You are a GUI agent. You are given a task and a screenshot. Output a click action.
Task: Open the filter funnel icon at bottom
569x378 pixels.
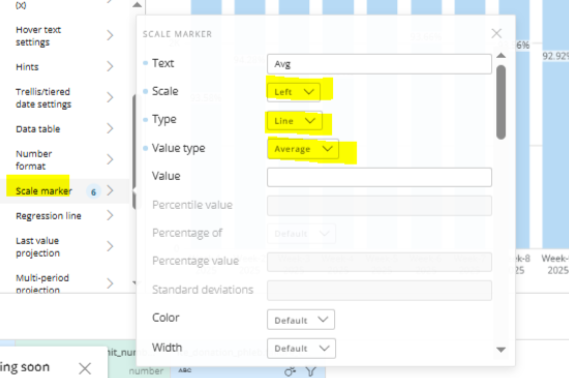tap(311, 371)
